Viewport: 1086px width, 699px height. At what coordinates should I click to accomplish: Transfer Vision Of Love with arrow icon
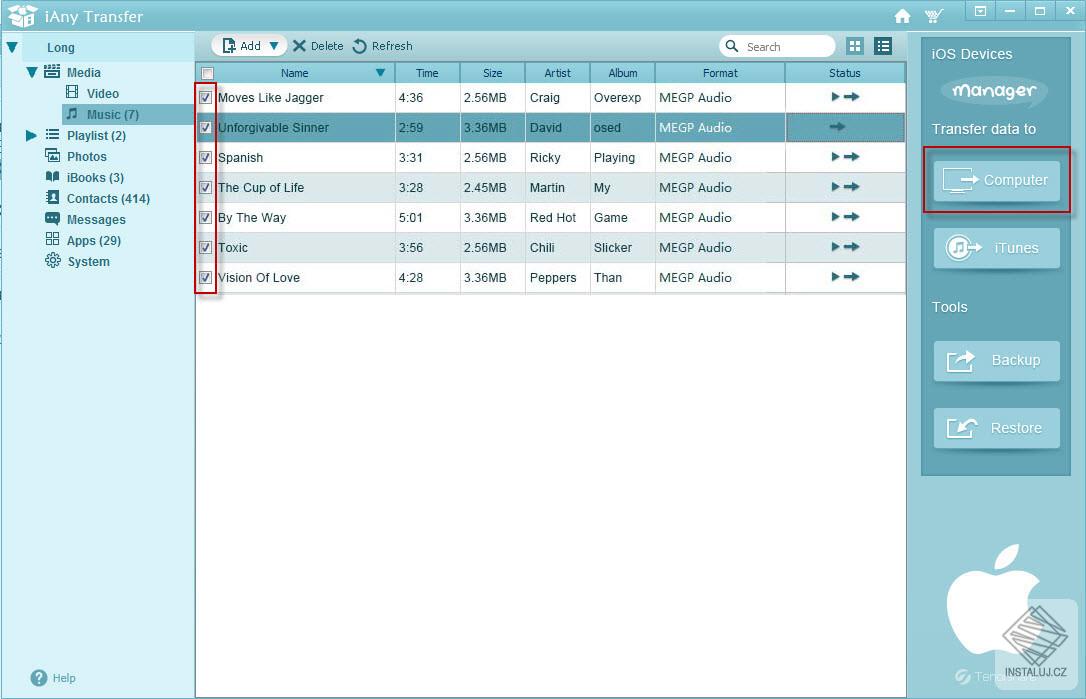tap(852, 277)
